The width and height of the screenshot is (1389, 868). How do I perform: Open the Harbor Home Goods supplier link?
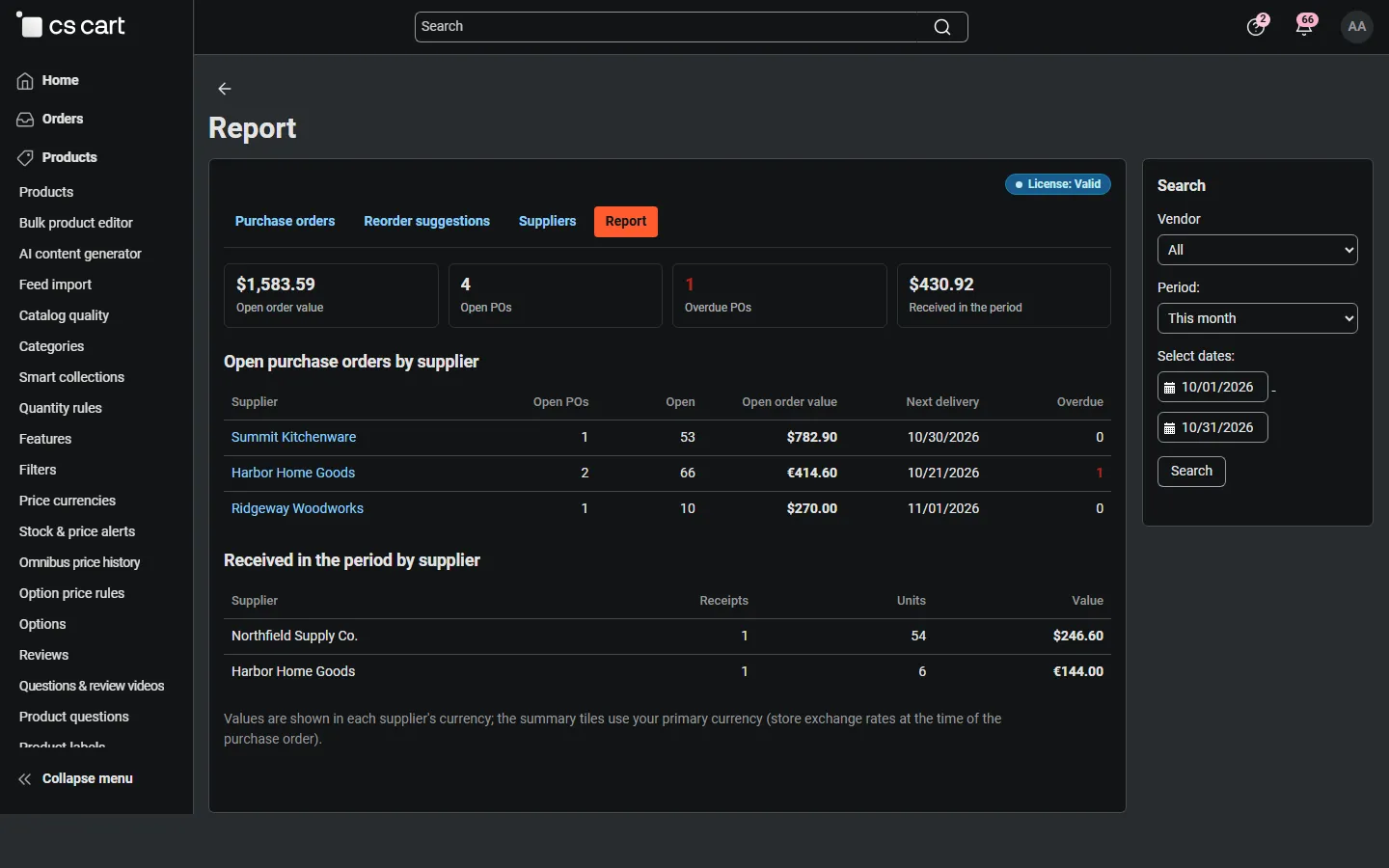293,474
